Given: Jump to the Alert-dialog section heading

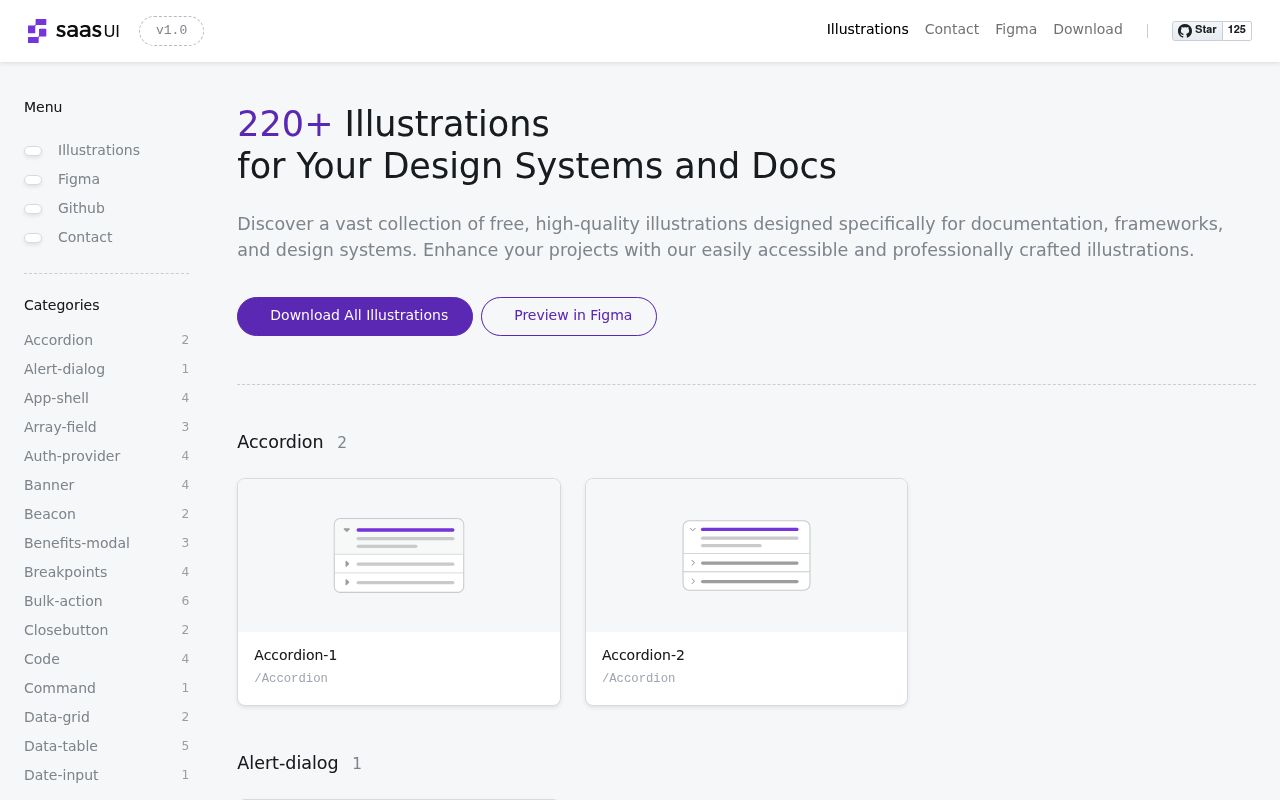Looking at the screenshot, I should 288,763.
